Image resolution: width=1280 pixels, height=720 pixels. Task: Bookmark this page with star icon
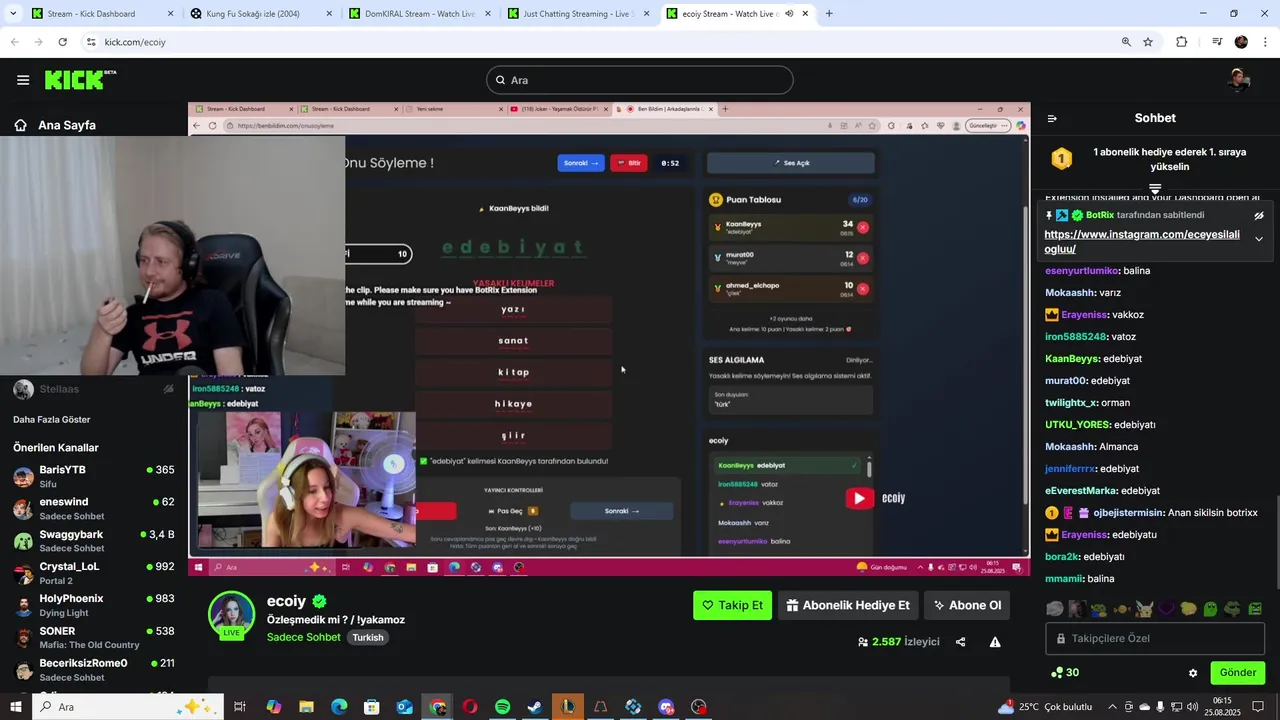pos(1148,42)
